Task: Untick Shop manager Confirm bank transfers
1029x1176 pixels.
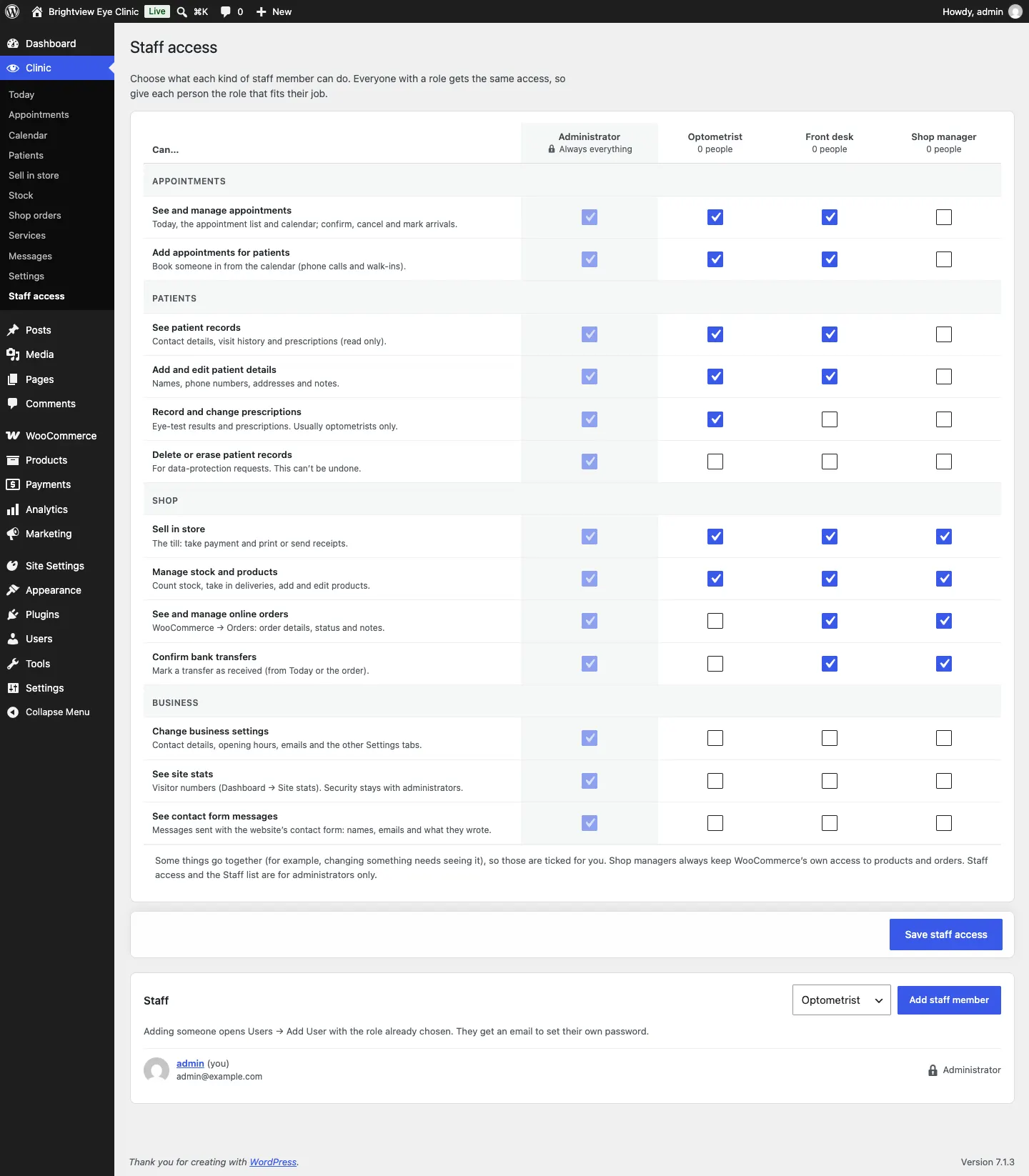Action: [944, 664]
